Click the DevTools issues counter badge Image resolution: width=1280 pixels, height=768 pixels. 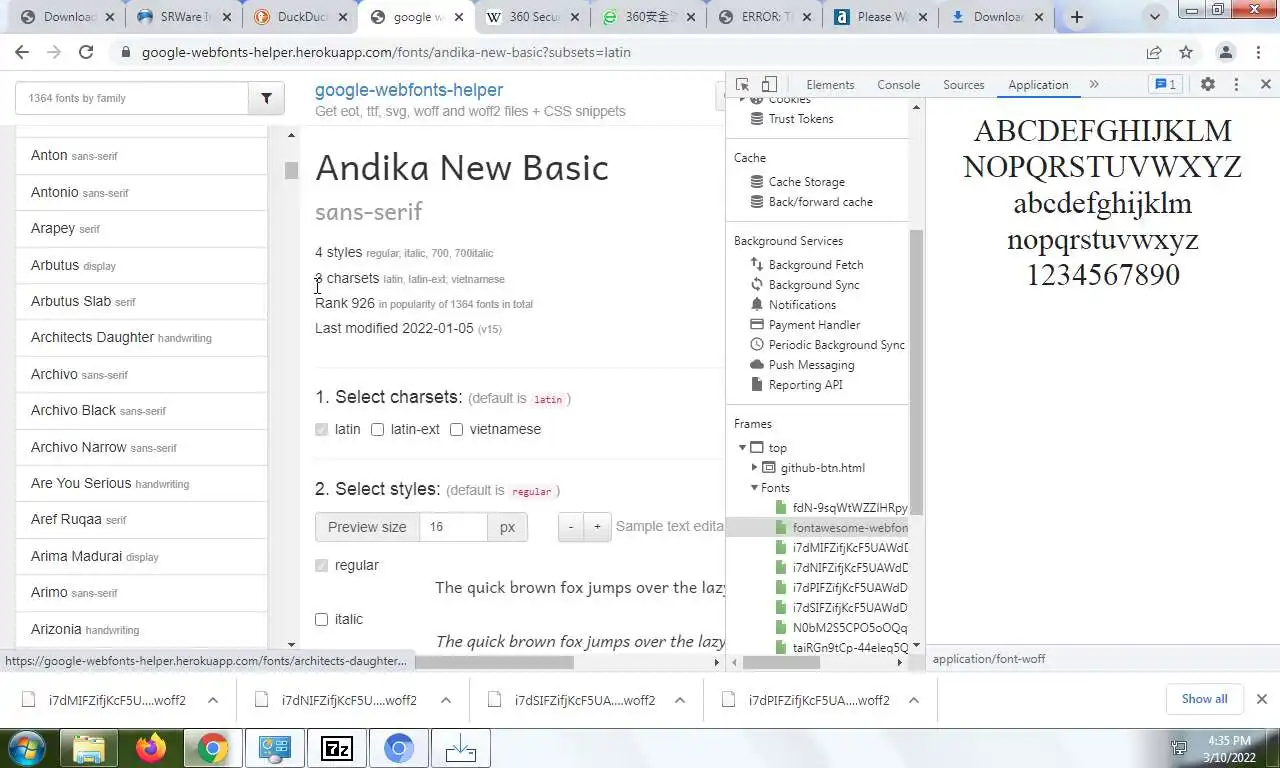[x=1165, y=85]
